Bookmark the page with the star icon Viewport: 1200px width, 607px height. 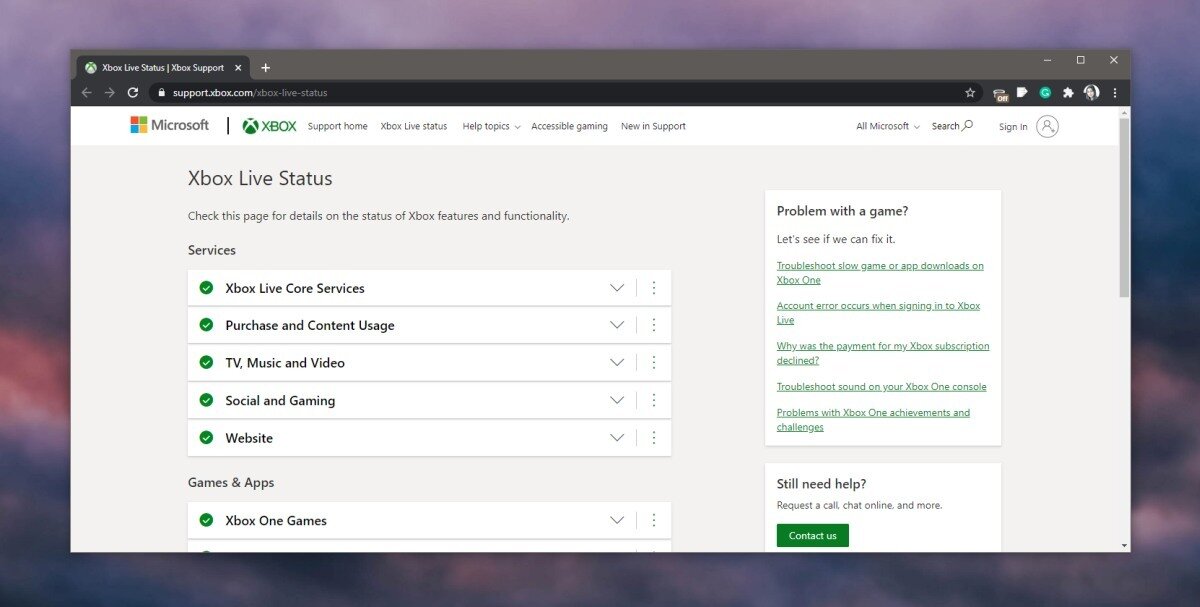(970, 91)
